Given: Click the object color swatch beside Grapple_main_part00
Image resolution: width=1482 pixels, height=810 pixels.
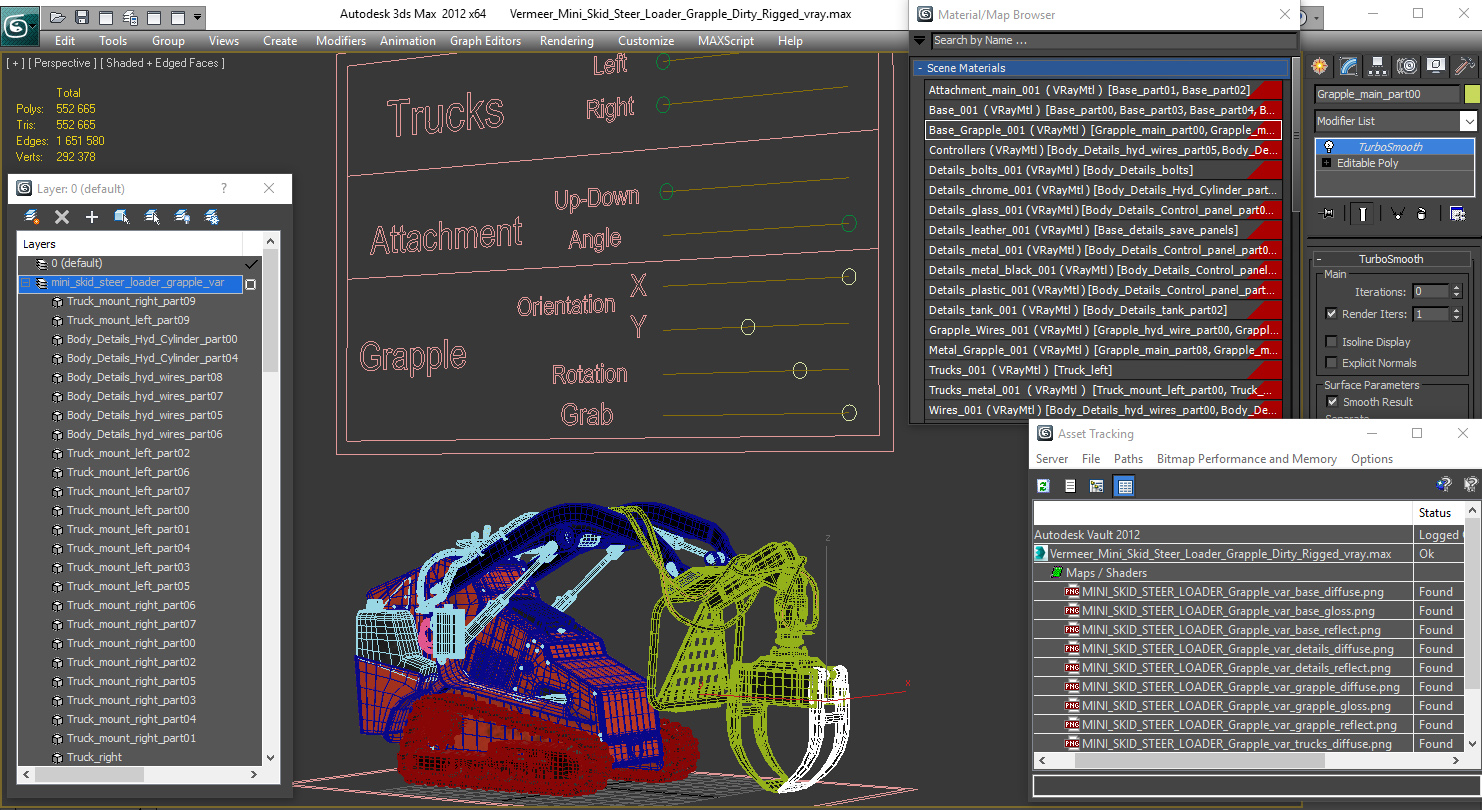Looking at the screenshot, I should 1471,94.
